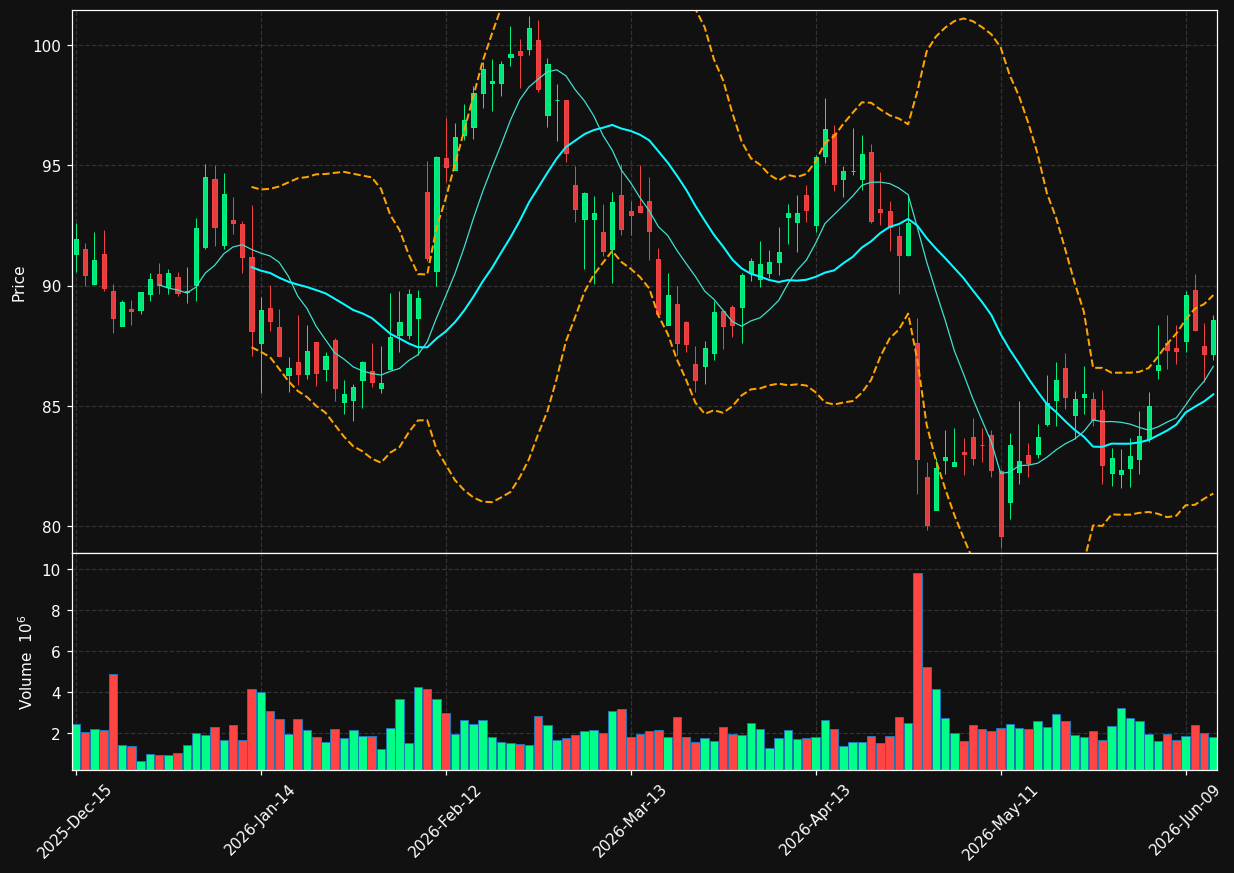Select the 100 price axis tick
This screenshot has height=873, width=1234.
pyautogui.click(x=46, y=46)
